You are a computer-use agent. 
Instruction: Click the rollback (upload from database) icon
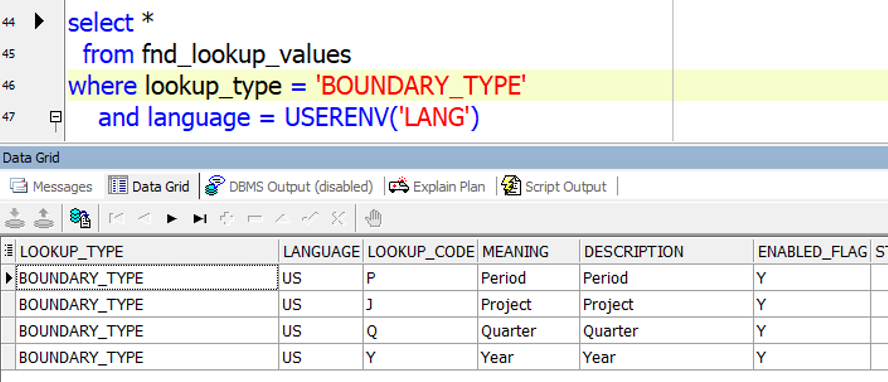tap(44, 218)
